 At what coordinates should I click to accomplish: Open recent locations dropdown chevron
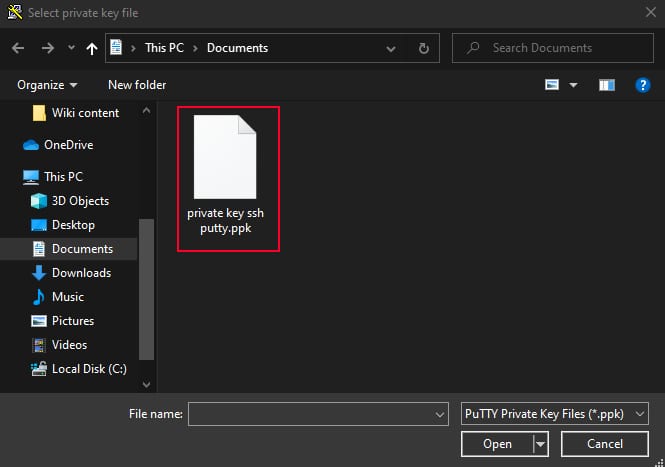(x=71, y=48)
